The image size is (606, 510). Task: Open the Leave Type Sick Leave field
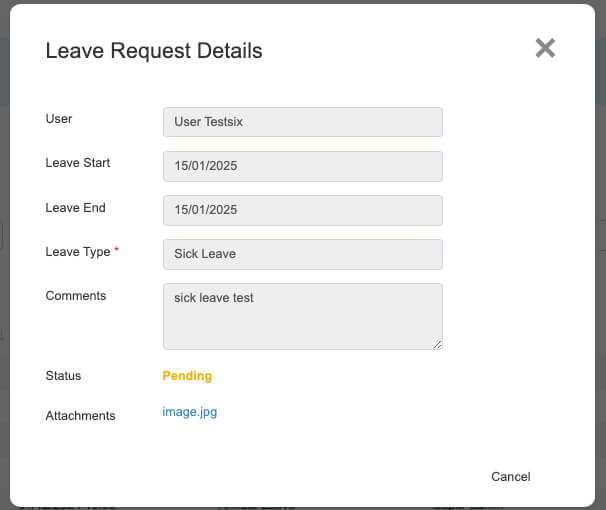pyautogui.click(x=303, y=254)
